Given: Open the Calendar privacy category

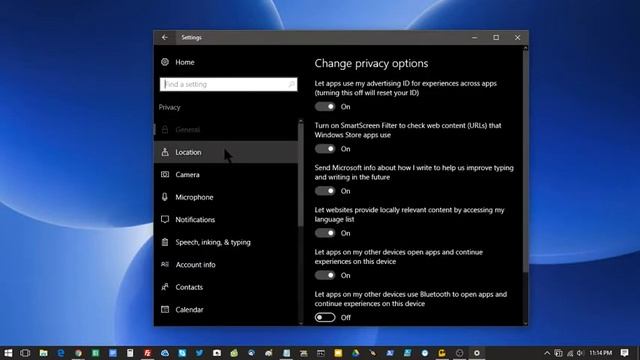Looking at the screenshot, I should click(x=226, y=309).
